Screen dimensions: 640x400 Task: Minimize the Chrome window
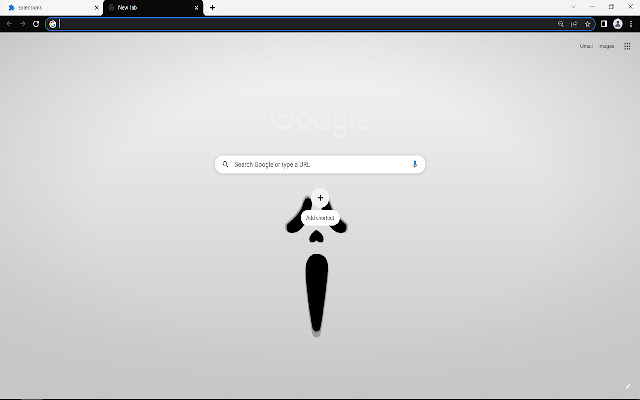click(x=592, y=7)
